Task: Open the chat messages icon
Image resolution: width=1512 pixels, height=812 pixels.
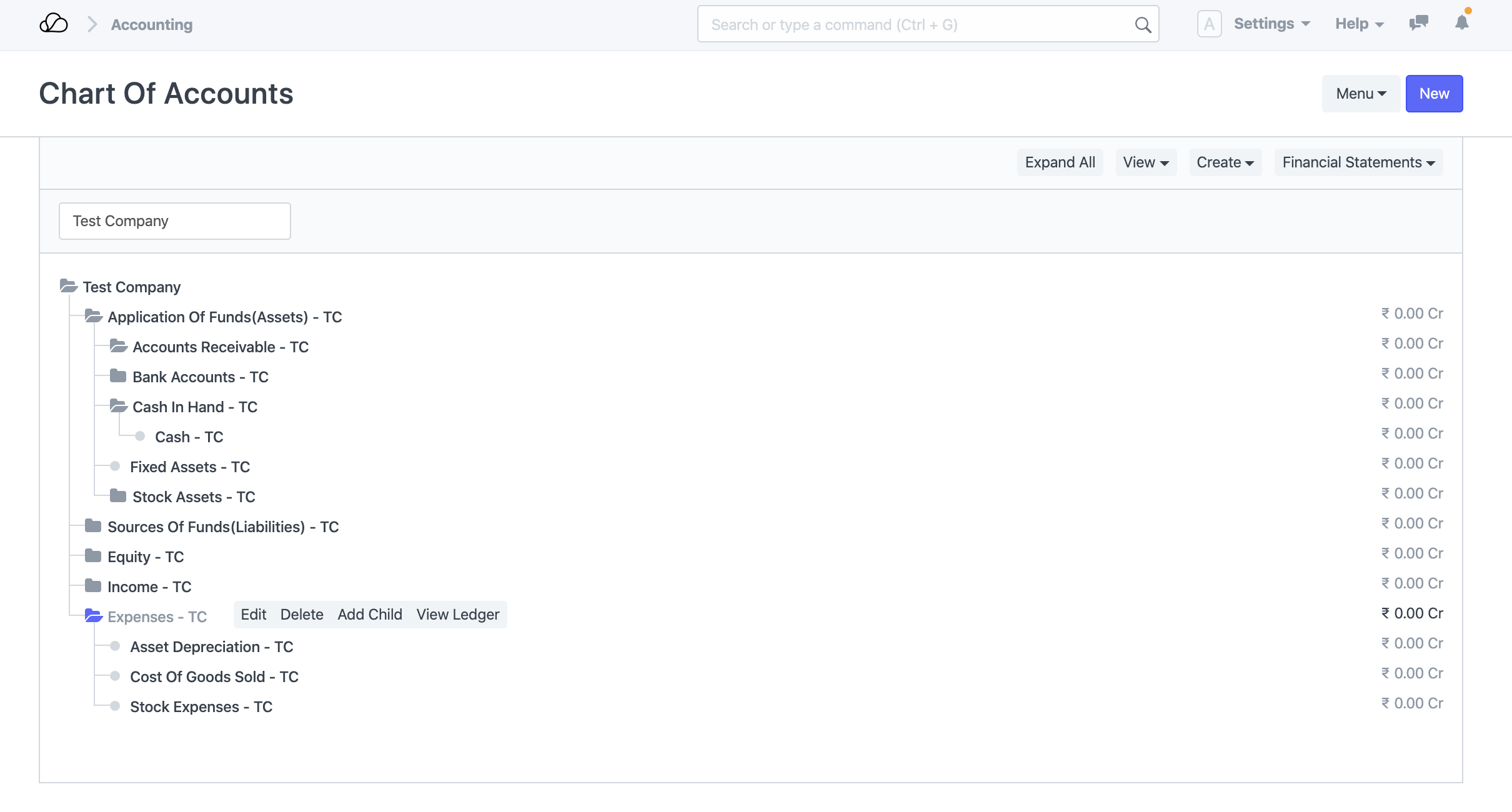Action: 1418,24
